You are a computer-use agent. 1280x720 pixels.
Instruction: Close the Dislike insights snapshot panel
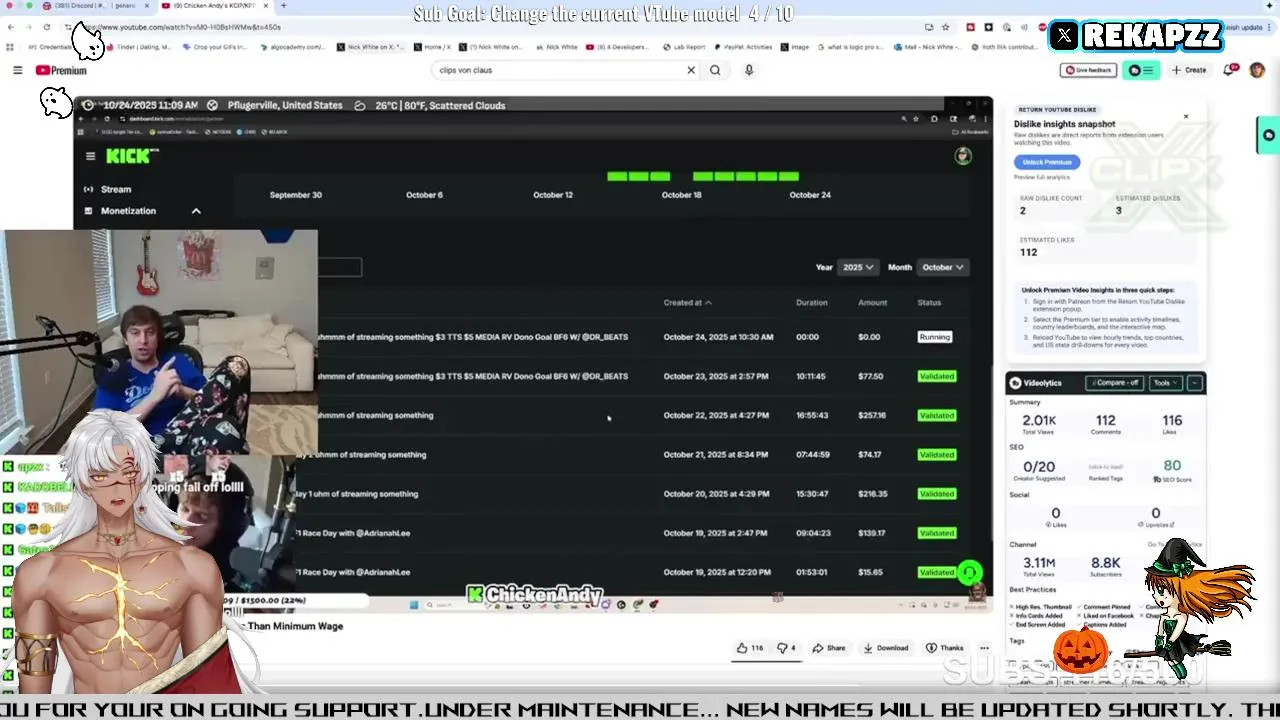(x=1186, y=117)
